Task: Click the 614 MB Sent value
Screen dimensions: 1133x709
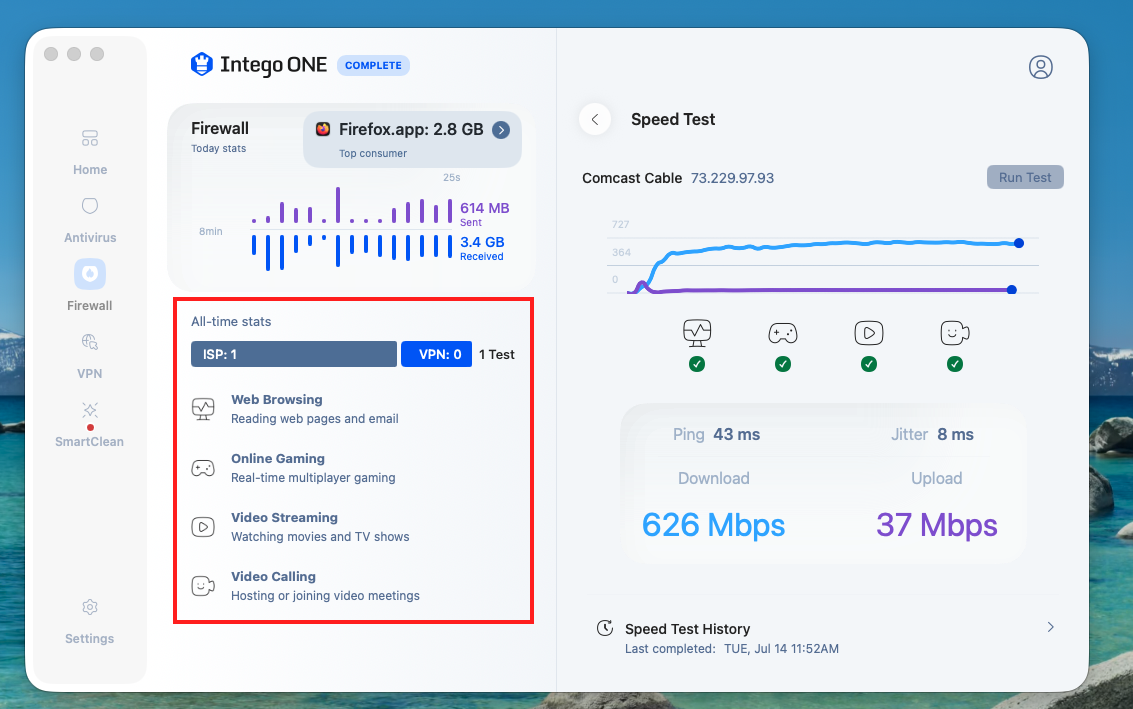Action: (x=485, y=208)
